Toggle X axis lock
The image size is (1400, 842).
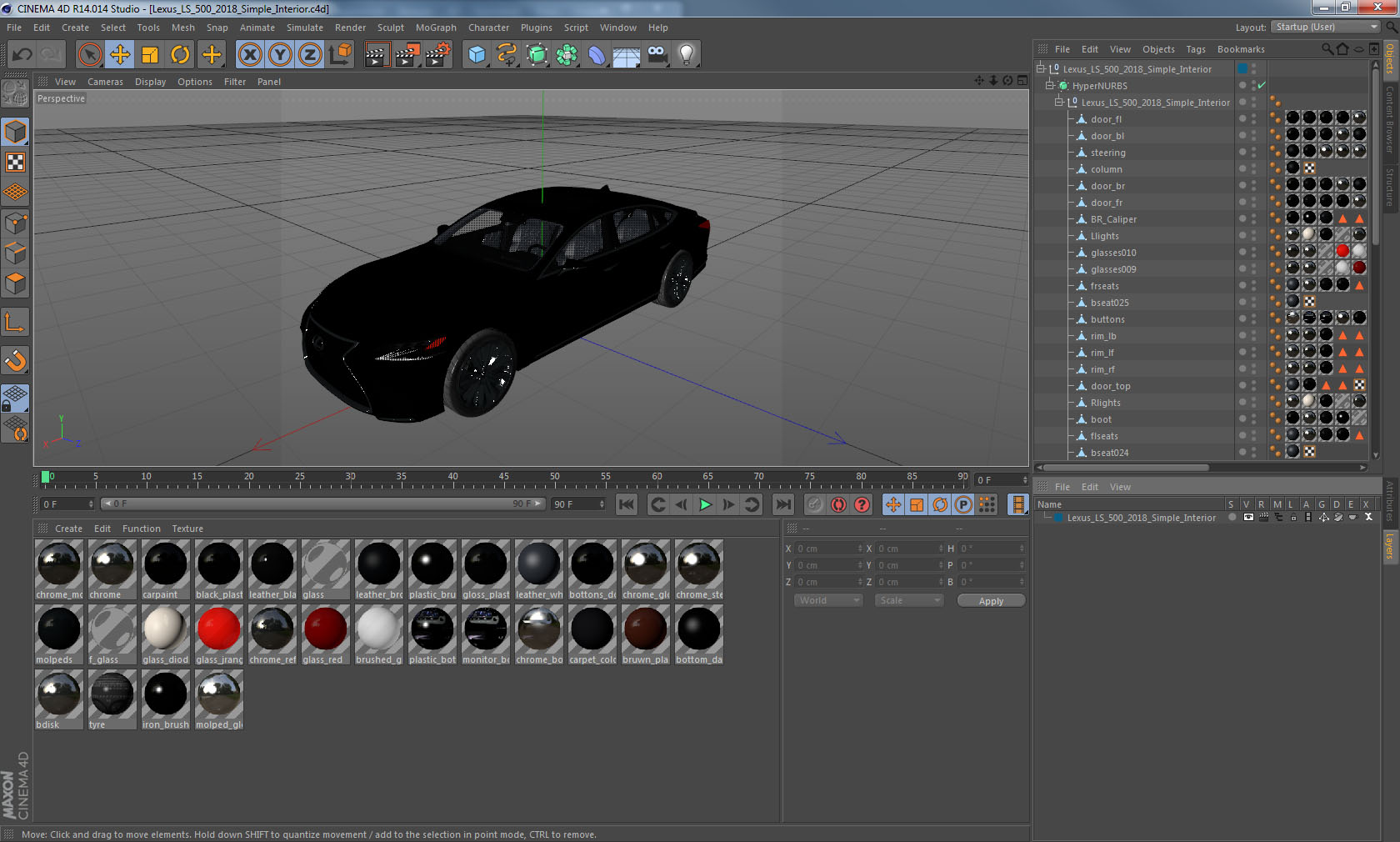250,55
